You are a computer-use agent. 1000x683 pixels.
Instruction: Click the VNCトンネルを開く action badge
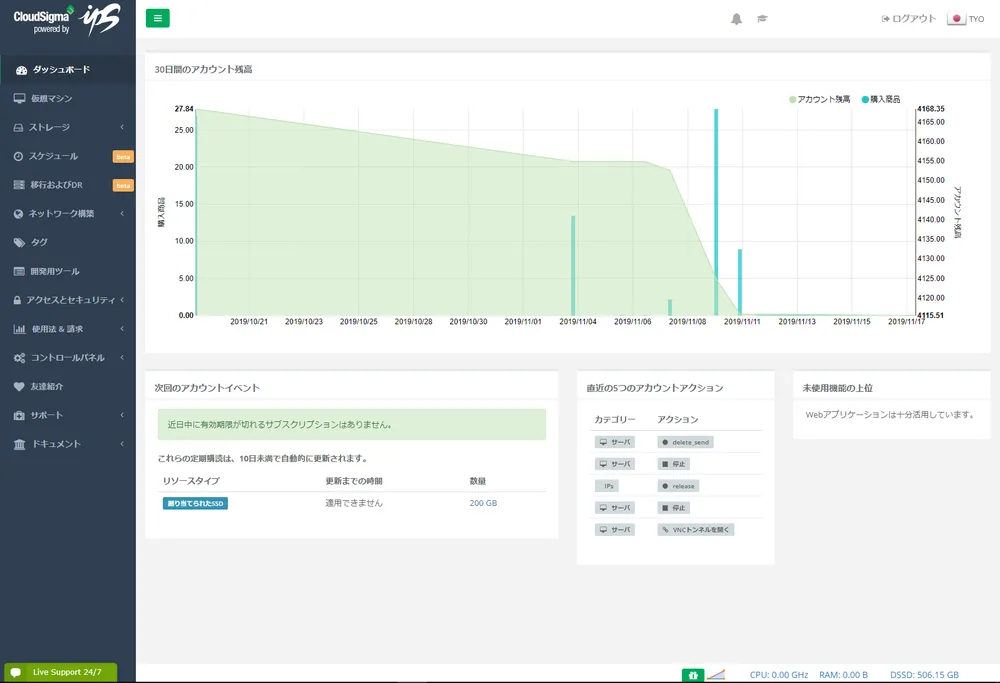click(x=696, y=529)
